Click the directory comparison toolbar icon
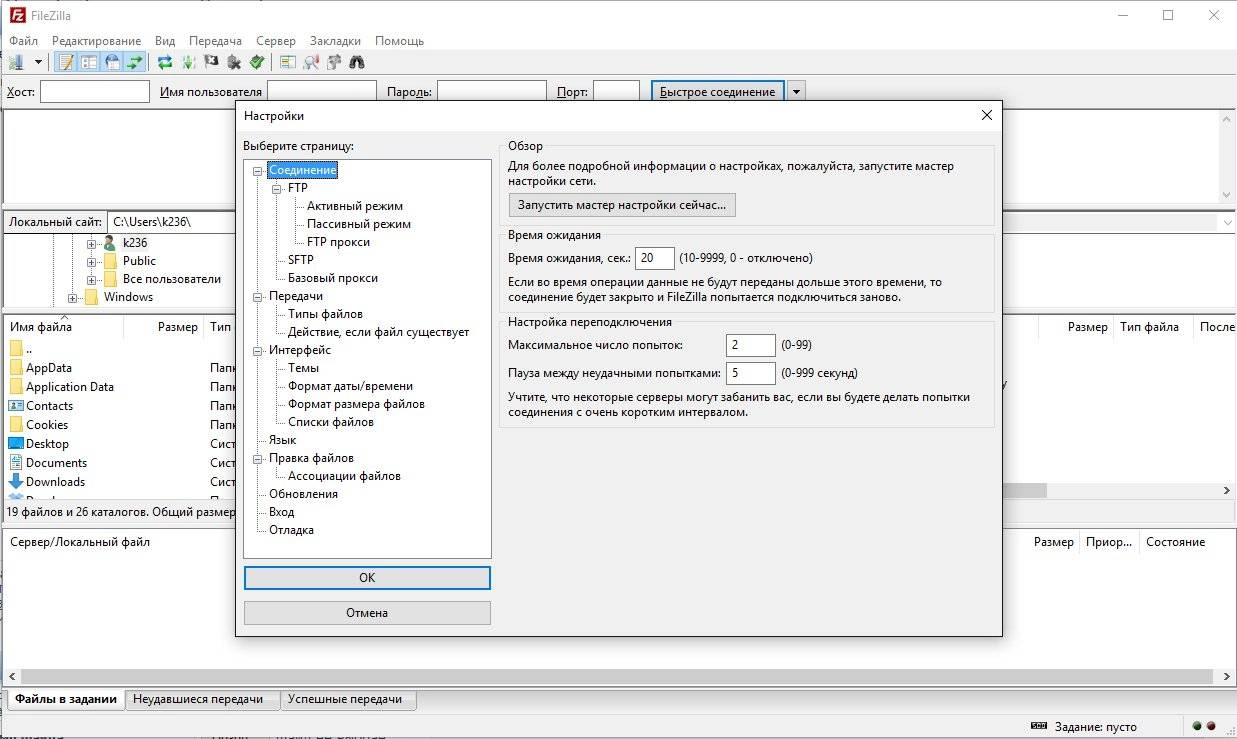1237x739 pixels. pos(288,62)
